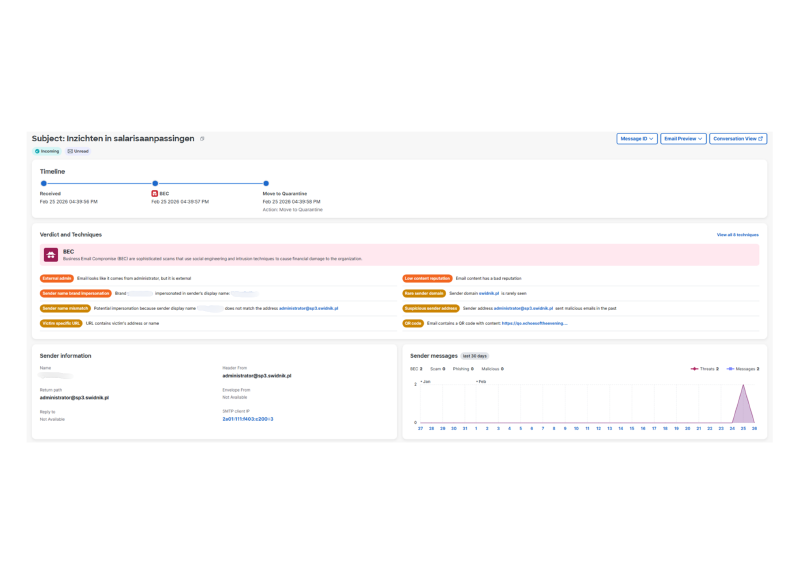Click the chart peak at day 25
Viewport: 800px width, 574px height.
(x=743, y=386)
